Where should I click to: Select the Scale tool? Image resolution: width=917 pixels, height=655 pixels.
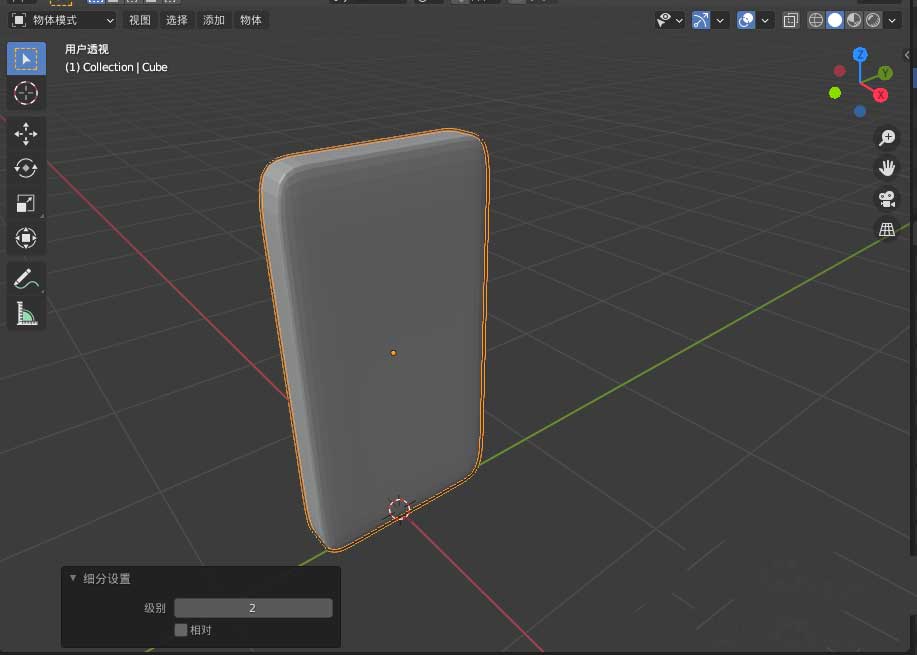(26, 203)
